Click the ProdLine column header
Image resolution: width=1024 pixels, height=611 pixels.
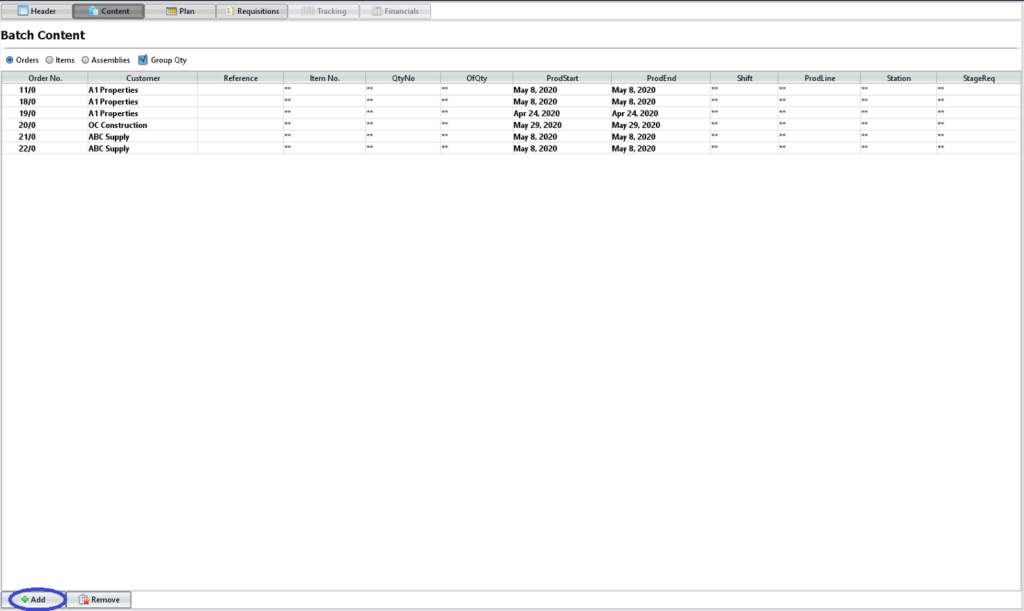pyautogui.click(x=820, y=78)
